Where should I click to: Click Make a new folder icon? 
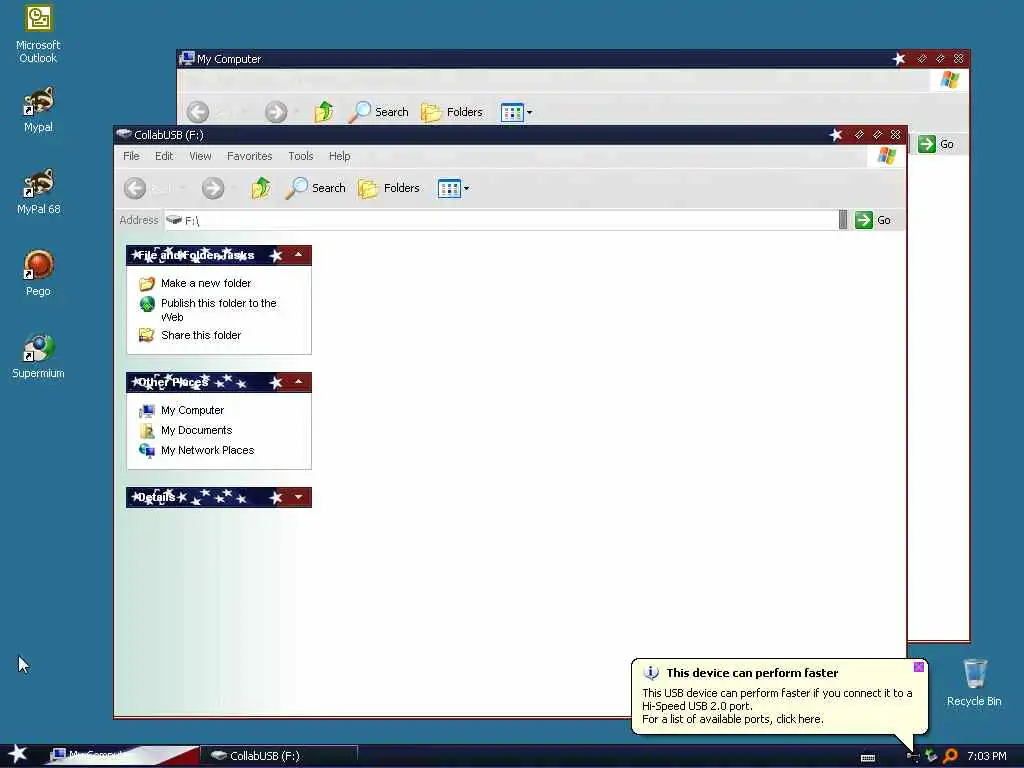click(x=147, y=283)
